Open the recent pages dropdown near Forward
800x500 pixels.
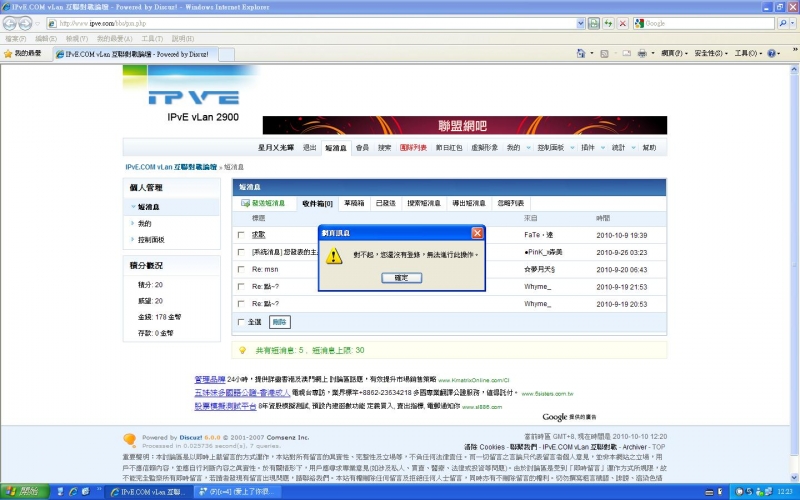[37, 23]
